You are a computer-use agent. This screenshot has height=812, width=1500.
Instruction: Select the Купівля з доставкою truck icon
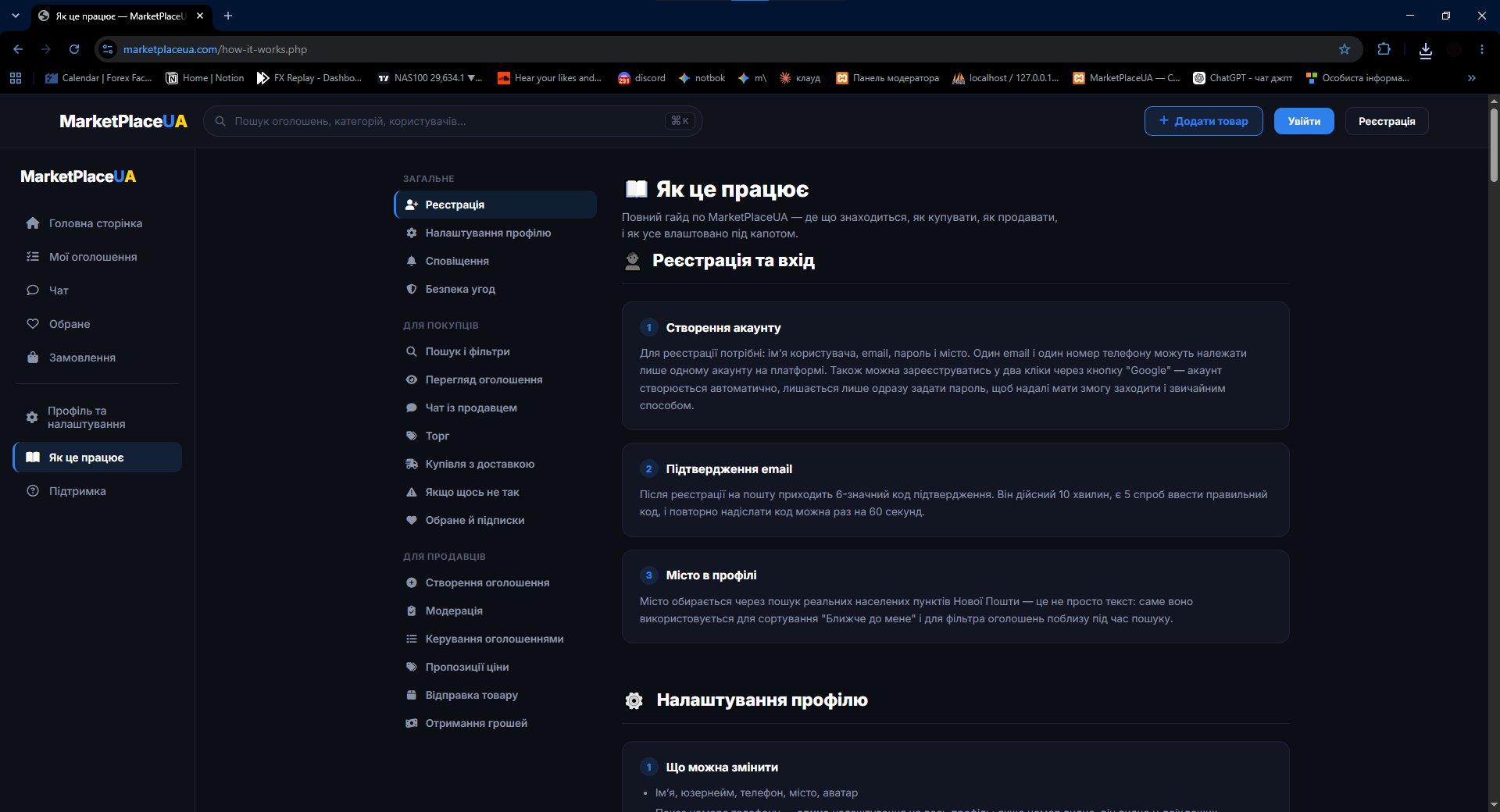point(412,464)
